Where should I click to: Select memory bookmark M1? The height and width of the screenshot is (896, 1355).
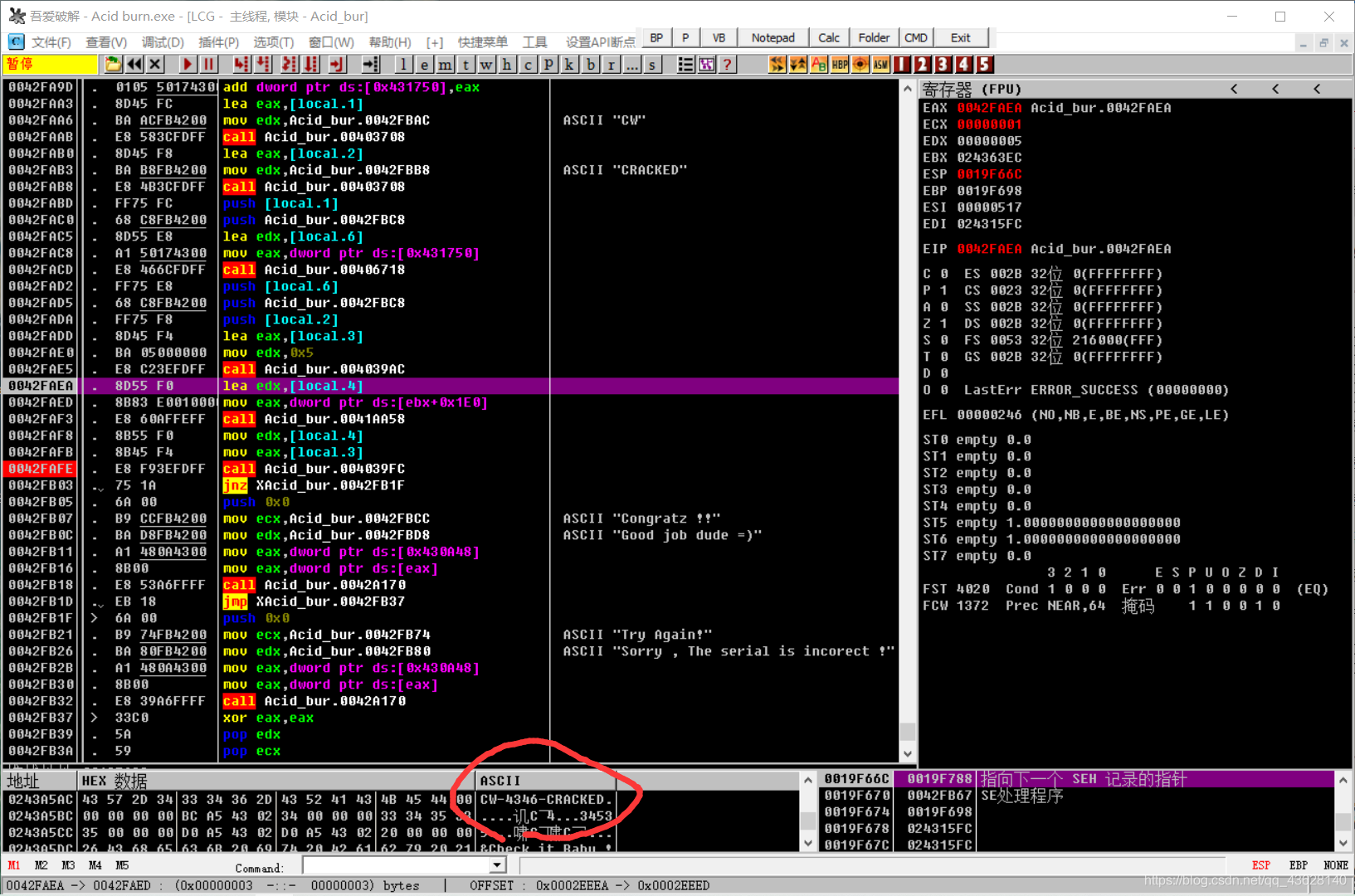[14, 865]
